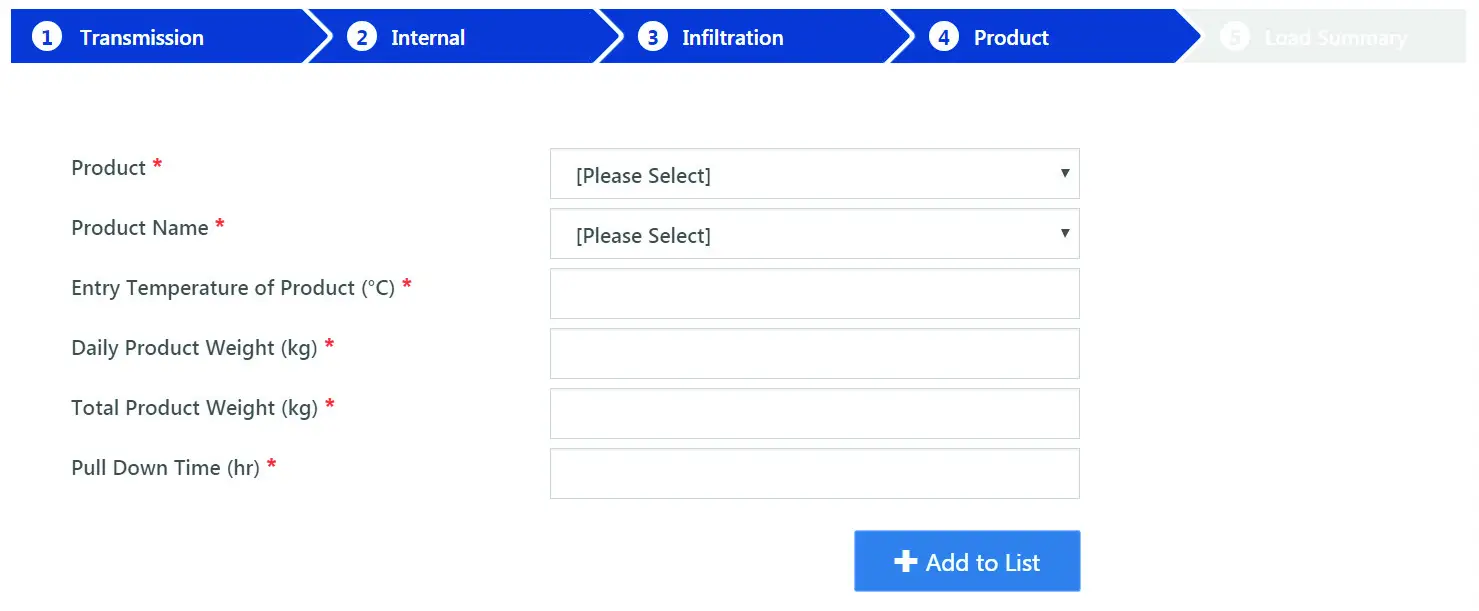
Task: Focus the Entry Temperature of Product field
Action: click(x=814, y=294)
